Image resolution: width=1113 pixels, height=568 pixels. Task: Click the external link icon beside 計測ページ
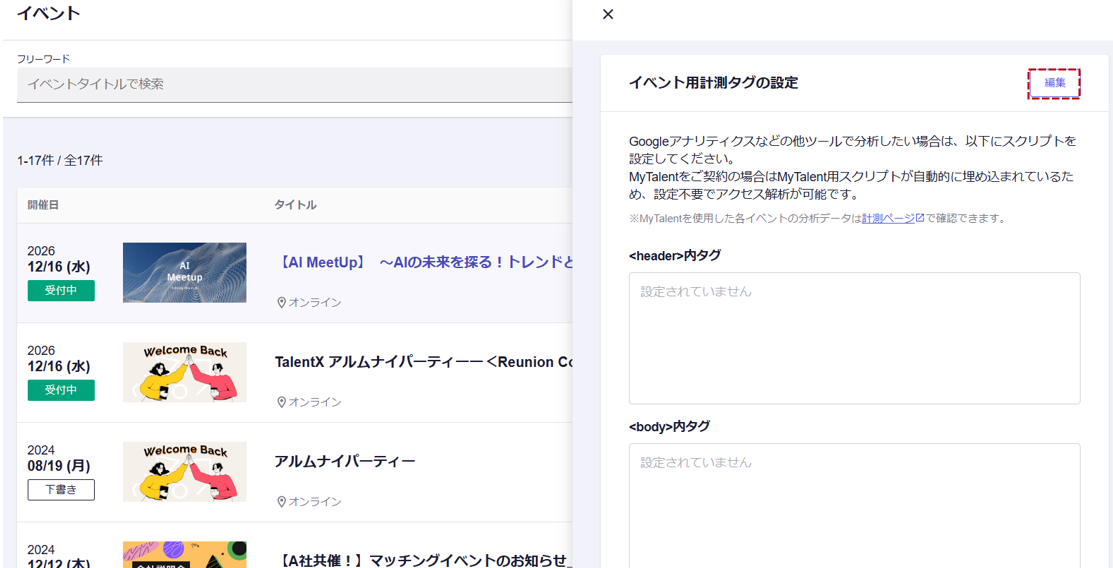click(919, 218)
